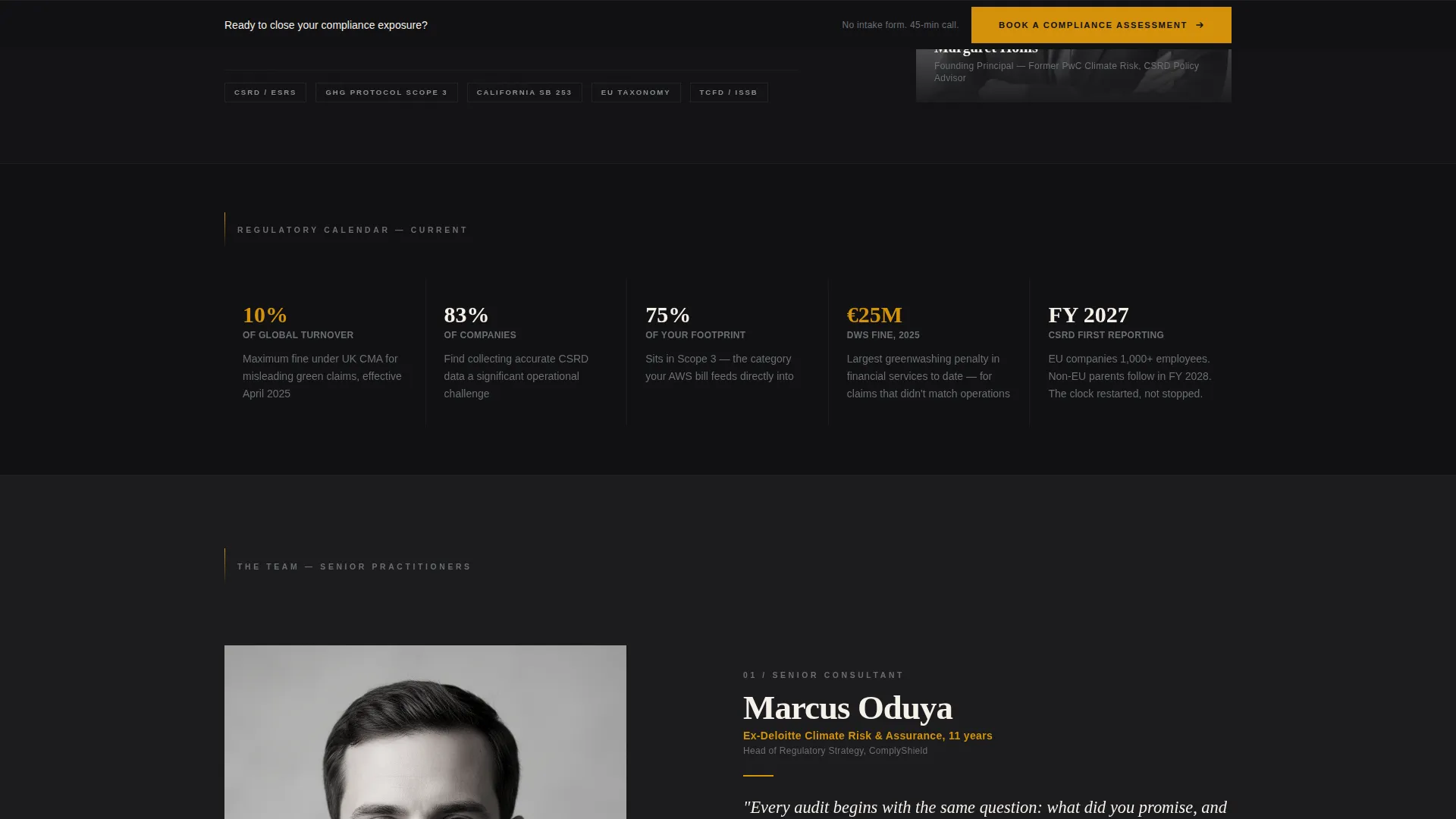Image resolution: width=1456 pixels, height=819 pixels.
Task: Select the TCFD / ISSB tag
Action: pos(729,93)
